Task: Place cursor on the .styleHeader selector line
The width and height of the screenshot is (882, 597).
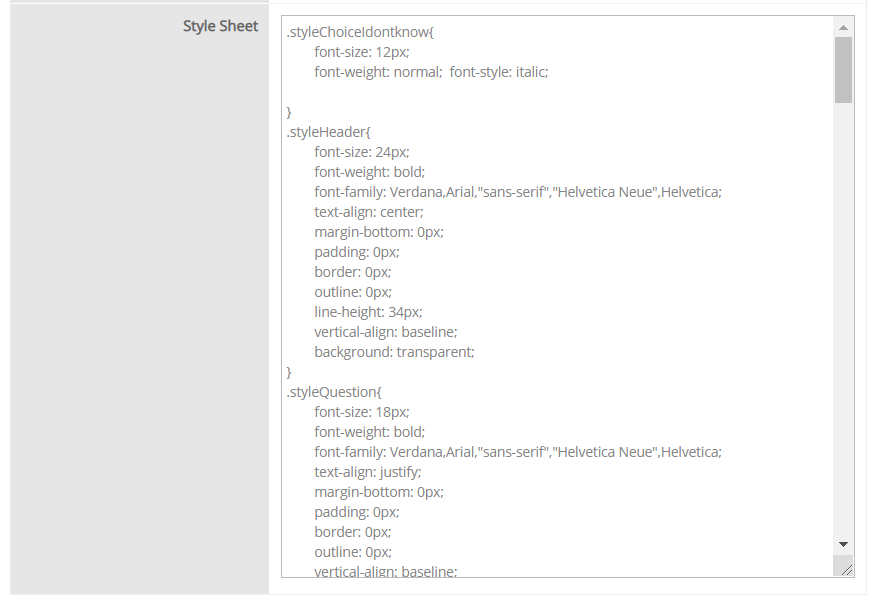Action: [329, 132]
